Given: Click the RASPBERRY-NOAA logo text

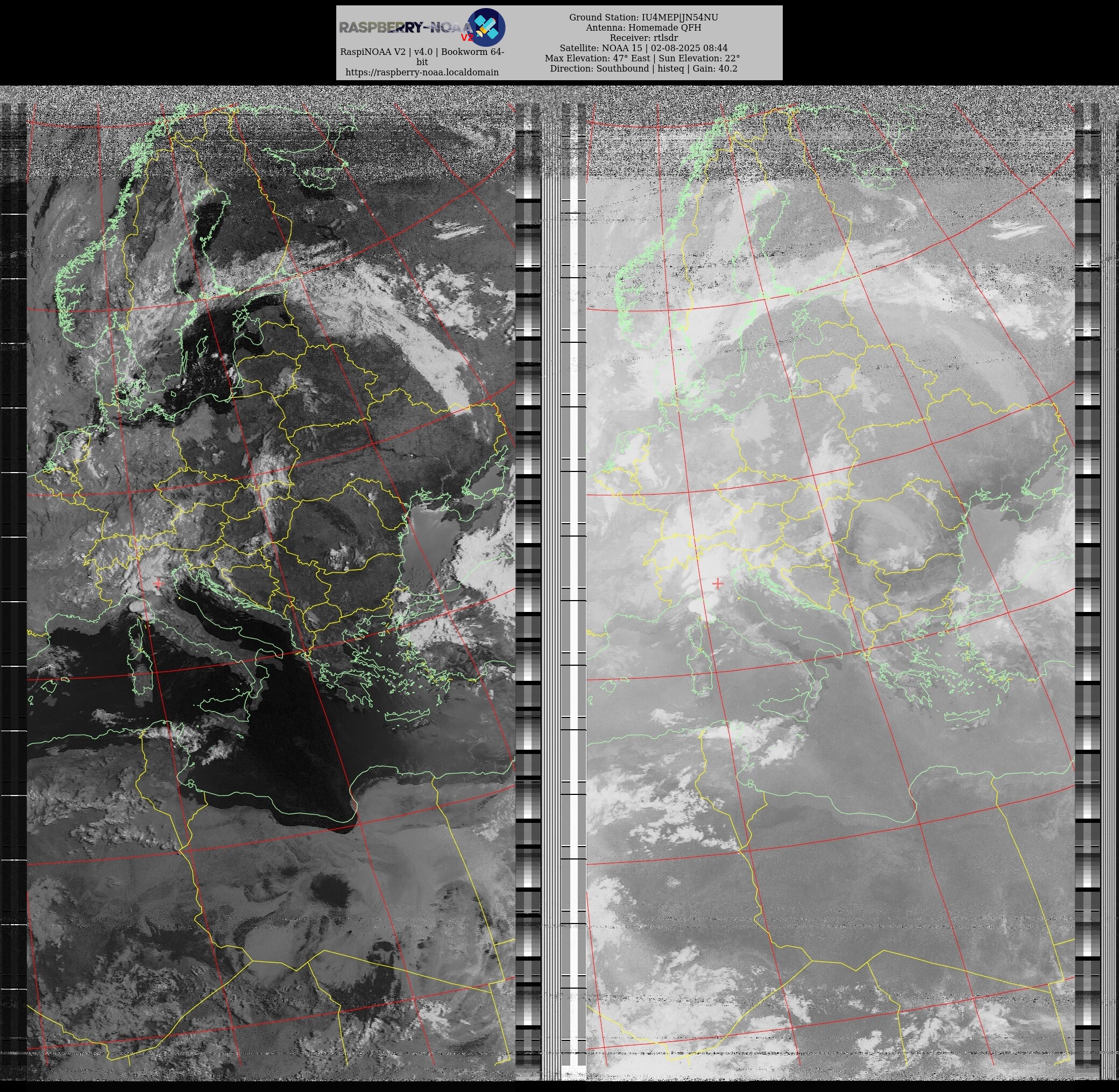Looking at the screenshot, I should [405, 27].
